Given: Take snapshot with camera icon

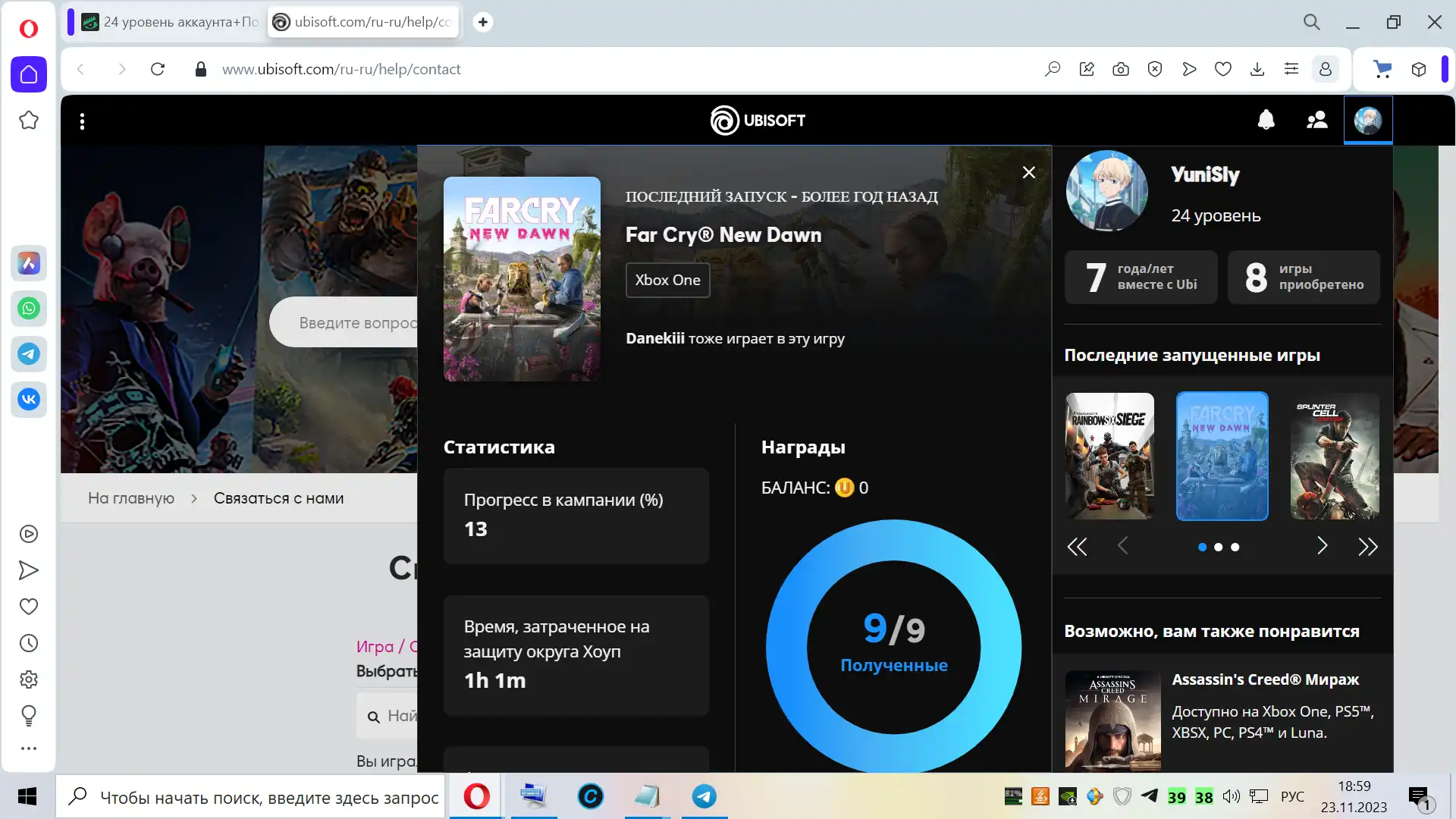Looking at the screenshot, I should (1121, 69).
